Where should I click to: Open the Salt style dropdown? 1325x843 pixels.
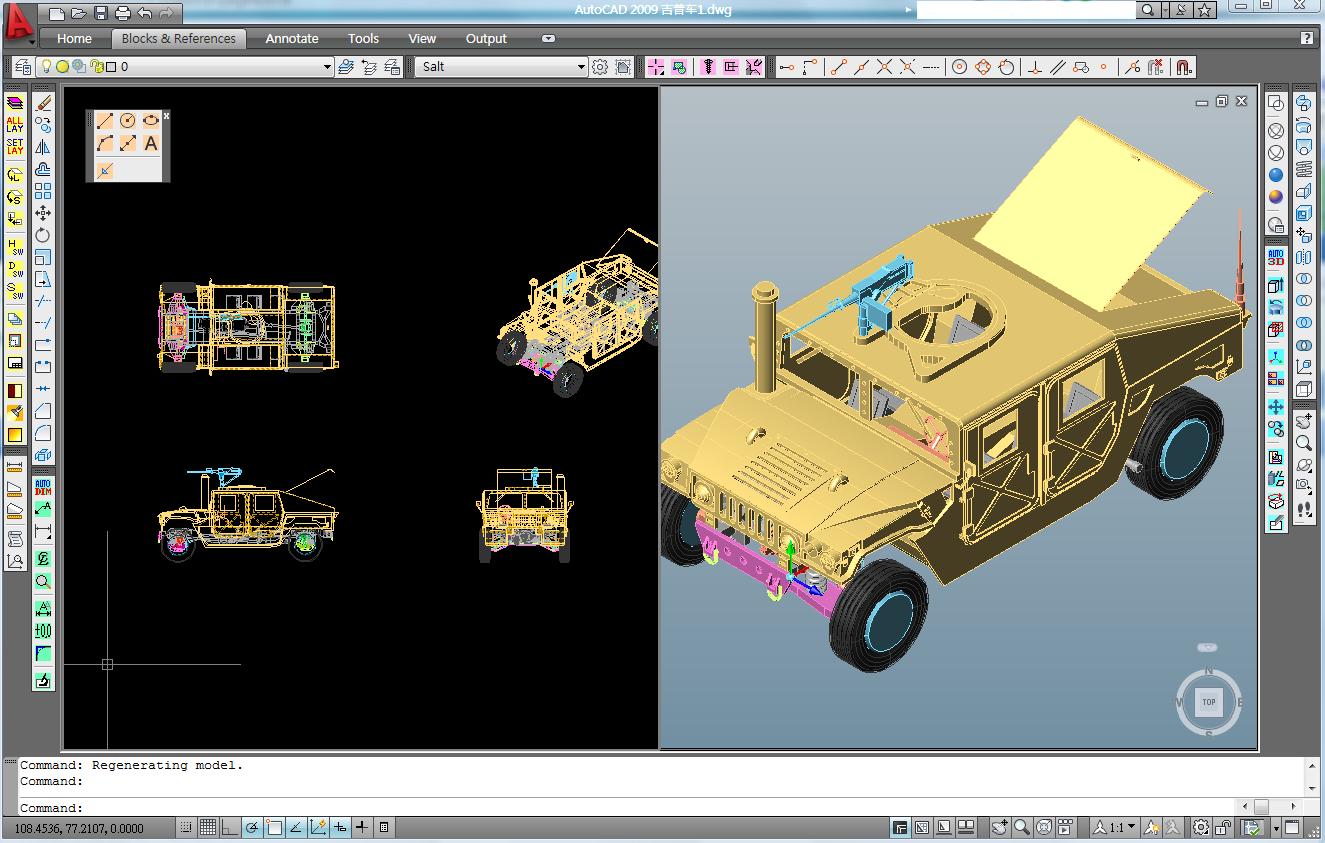(x=581, y=67)
